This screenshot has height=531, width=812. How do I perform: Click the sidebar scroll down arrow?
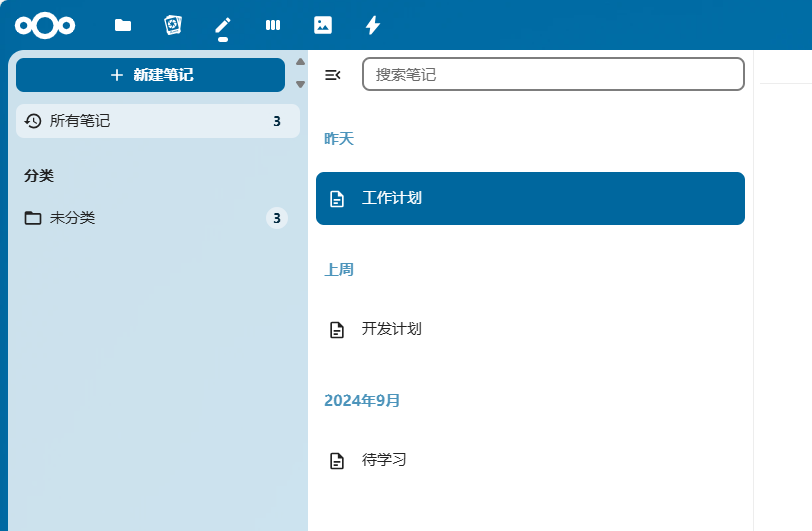(300, 84)
